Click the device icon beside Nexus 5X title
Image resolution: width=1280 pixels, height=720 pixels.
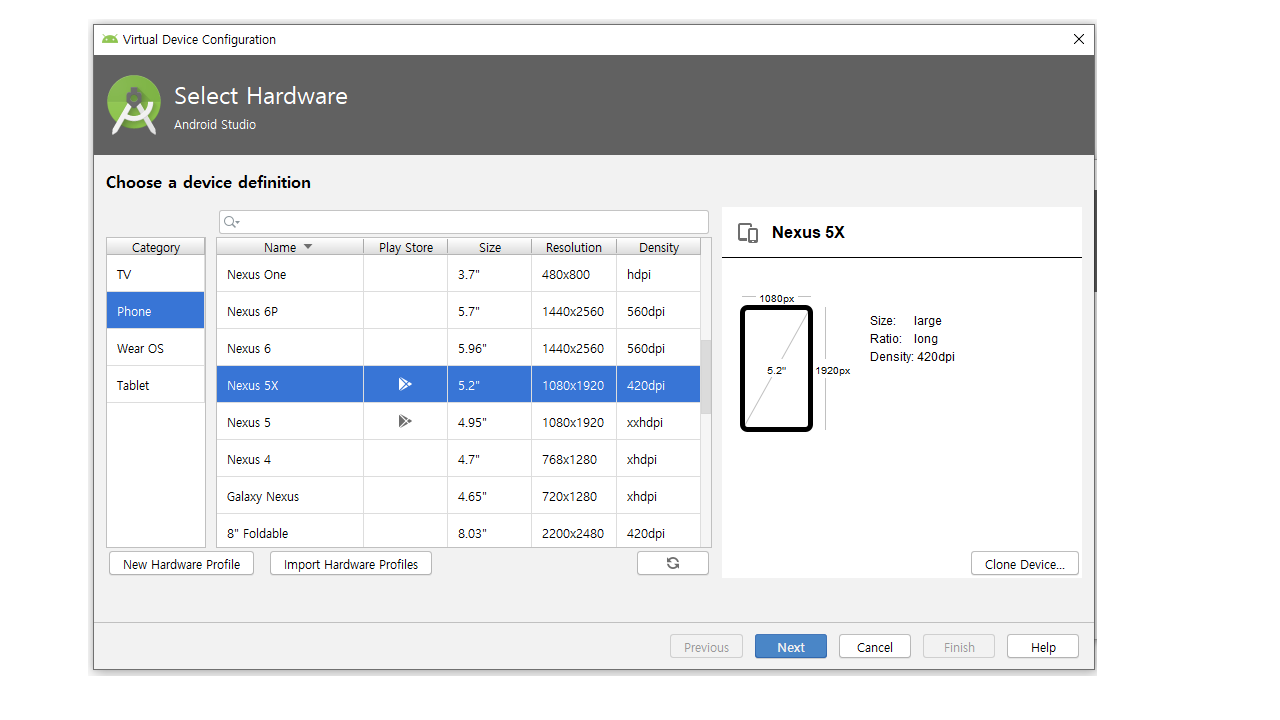coord(747,233)
